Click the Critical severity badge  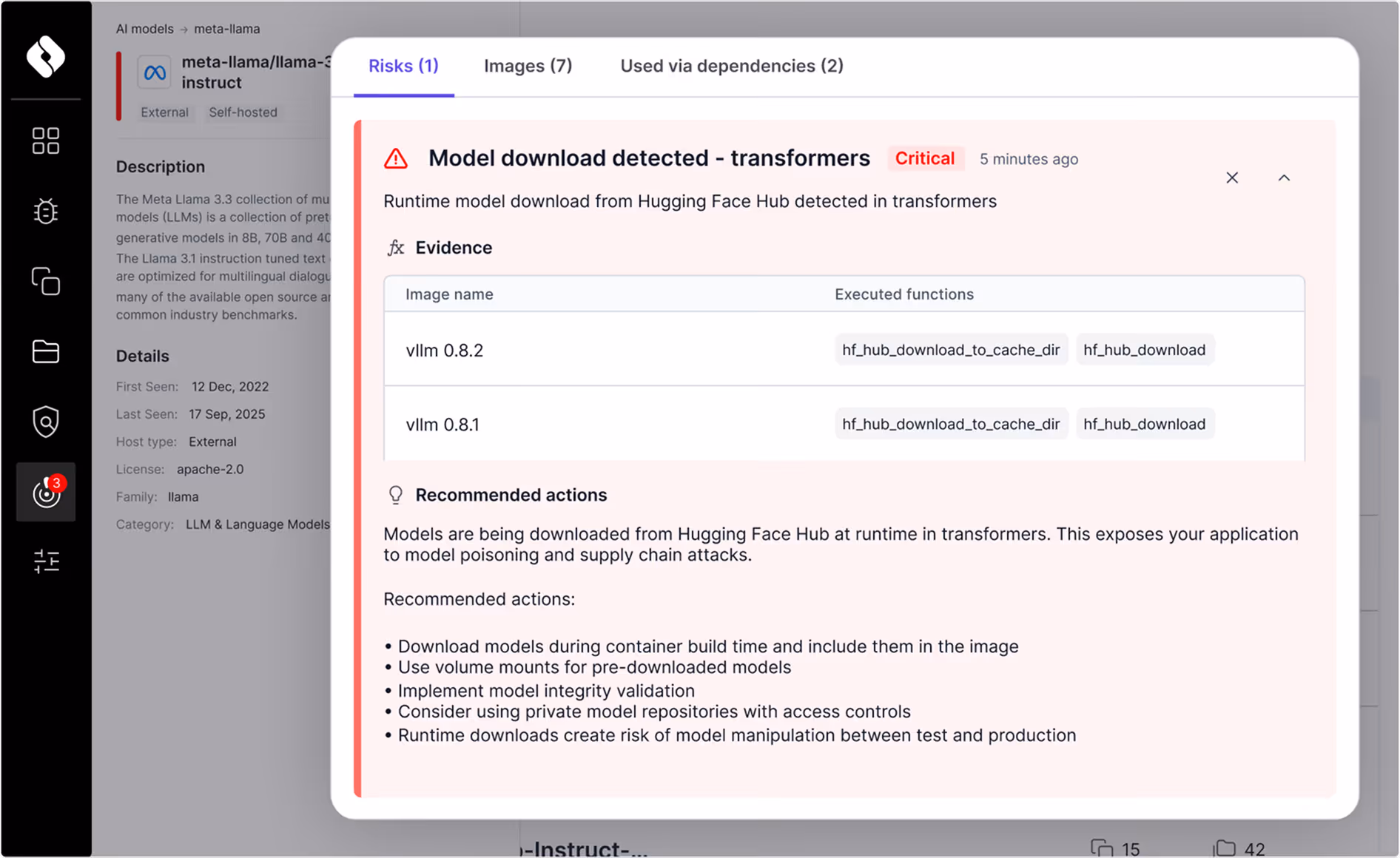point(925,158)
